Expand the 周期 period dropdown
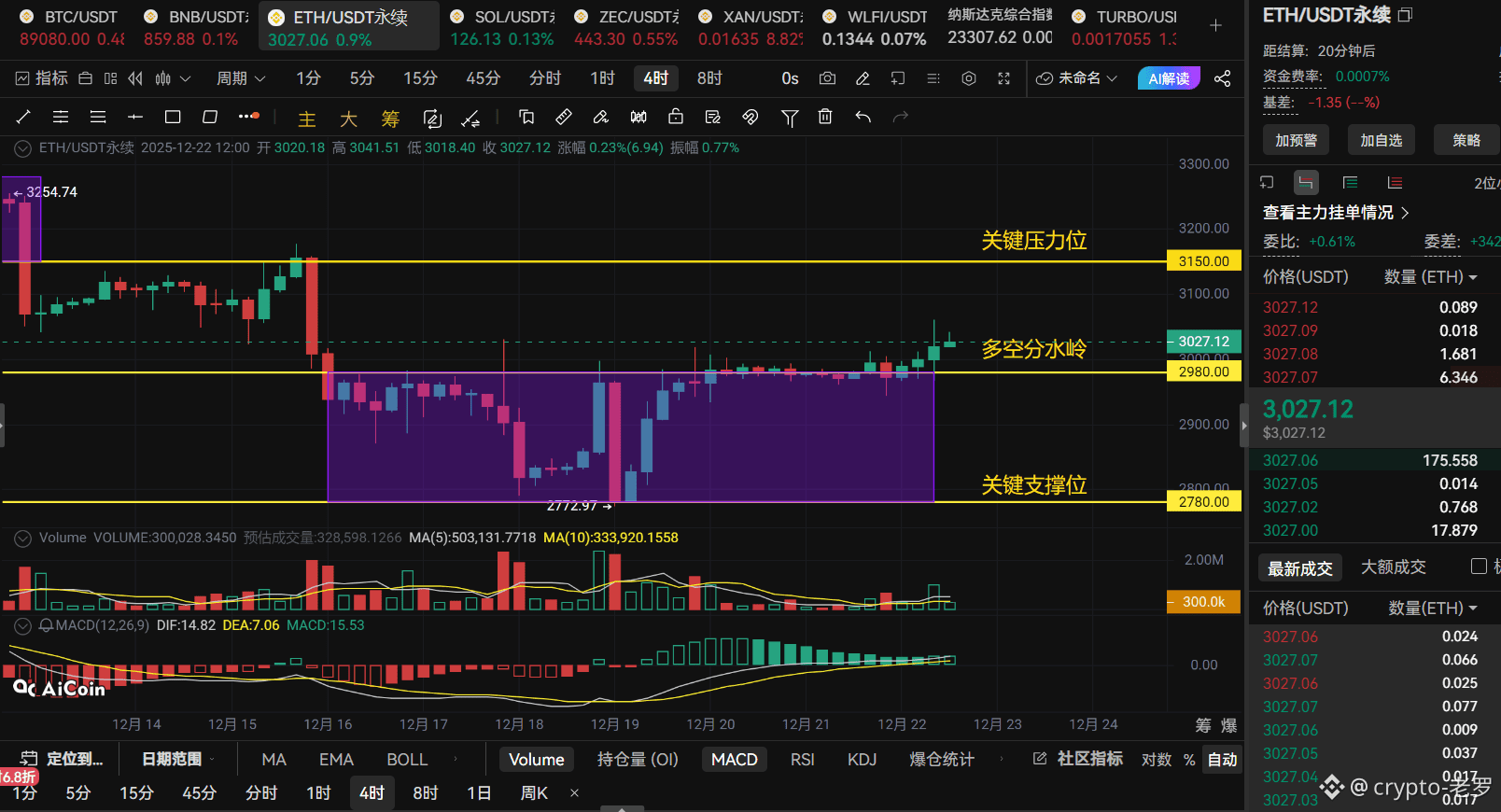The width and height of the screenshot is (1501, 812). 241,78
